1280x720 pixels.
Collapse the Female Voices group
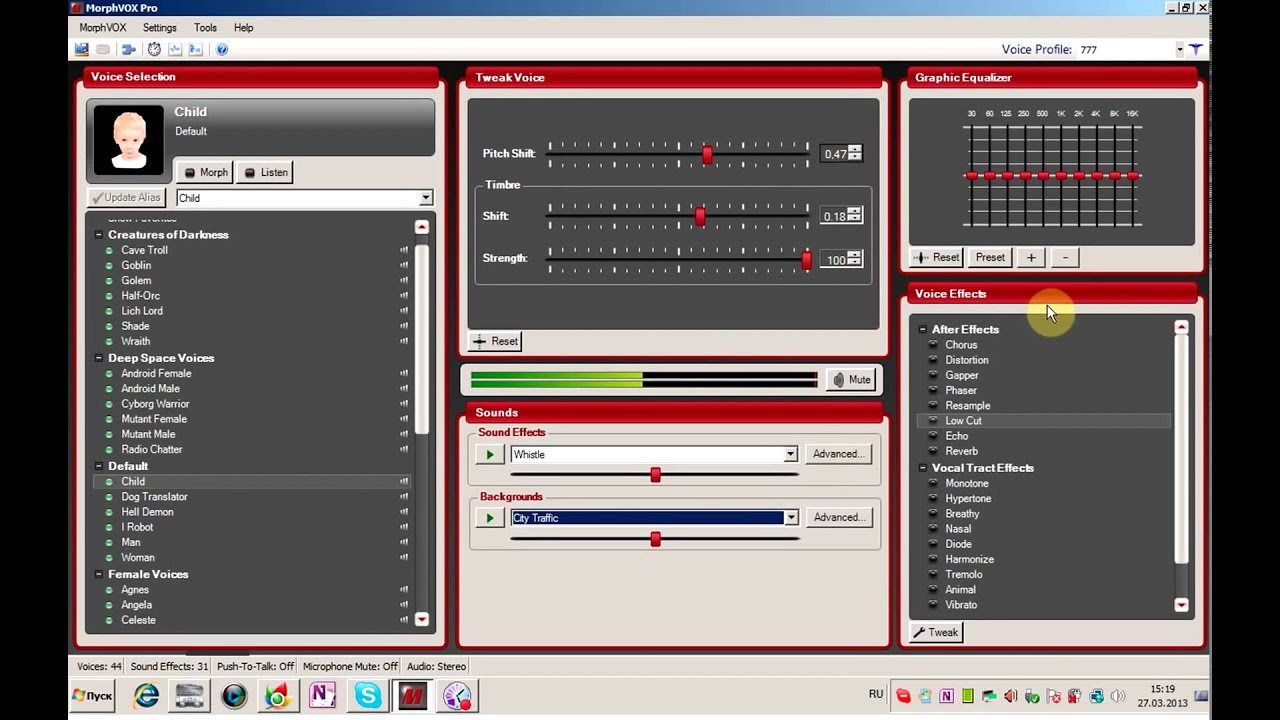click(x=98, y=574)
